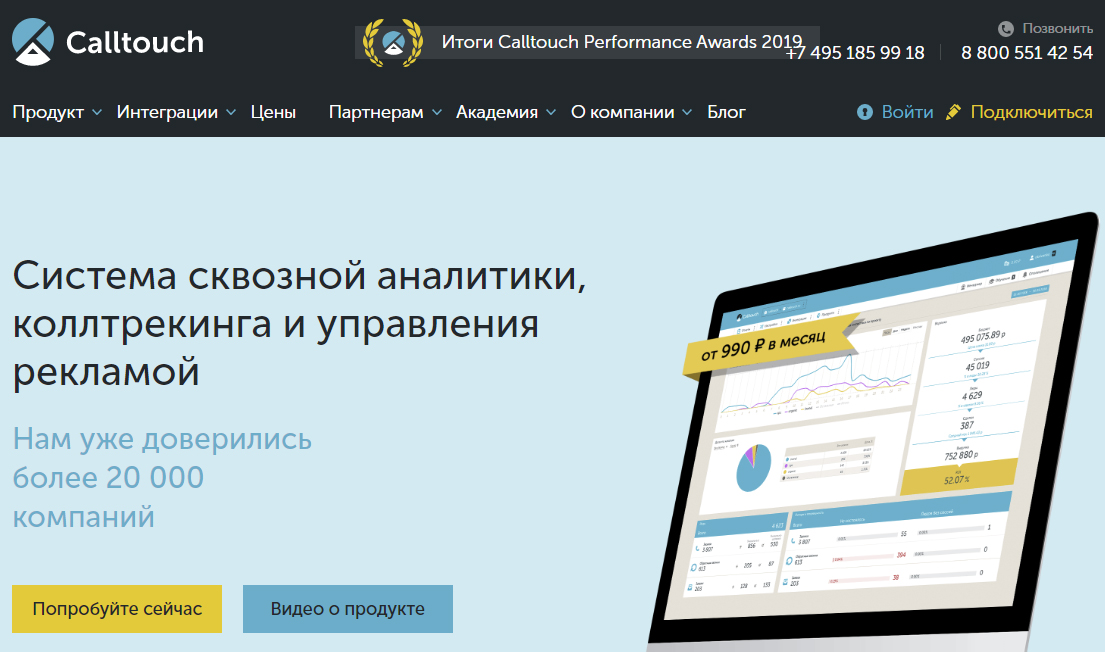Viewport: 1105px width, 652px height.
Task: Open the Партнерам menu
Action: (376, 112)
